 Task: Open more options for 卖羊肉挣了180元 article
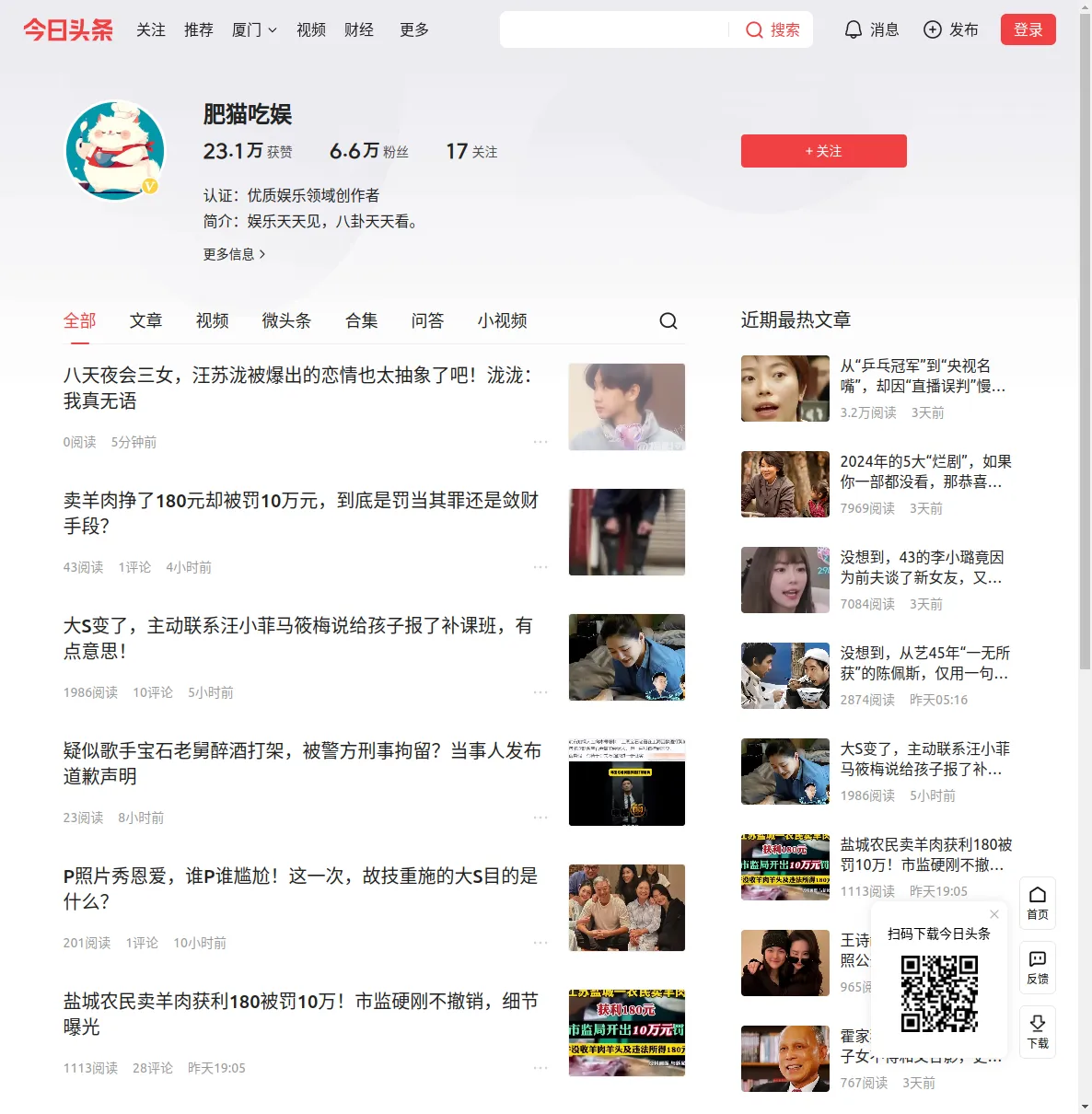[x=540, y=567]
